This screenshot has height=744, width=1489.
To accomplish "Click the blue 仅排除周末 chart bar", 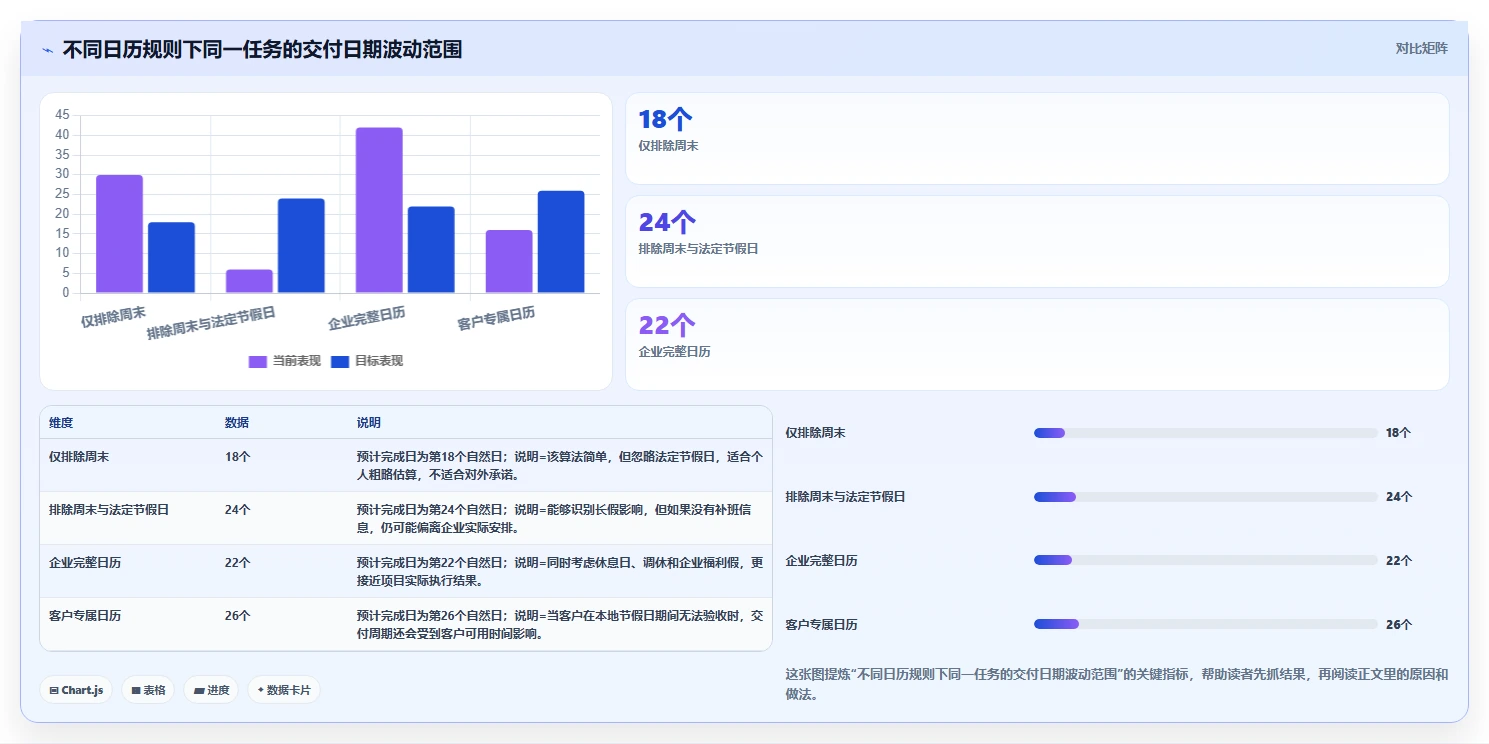I will point(171,258).
